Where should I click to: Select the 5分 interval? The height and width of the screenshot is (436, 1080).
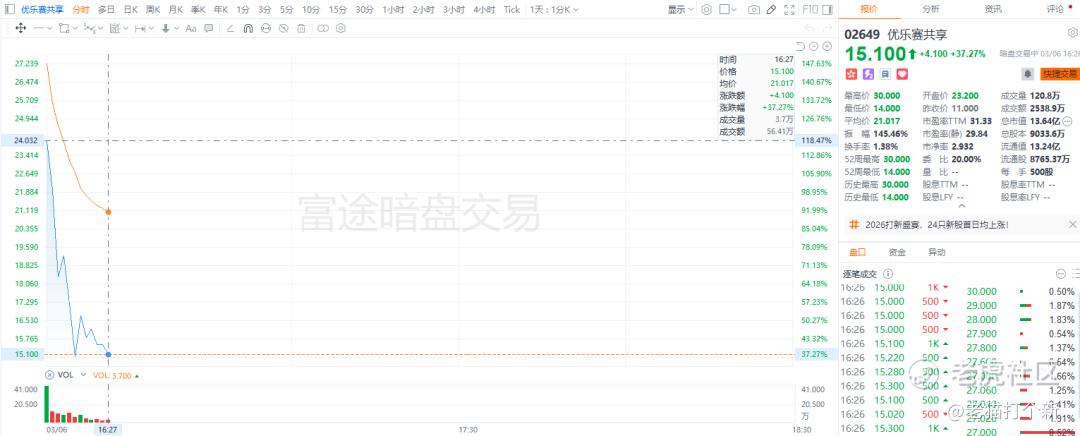[x=287, y=10]
